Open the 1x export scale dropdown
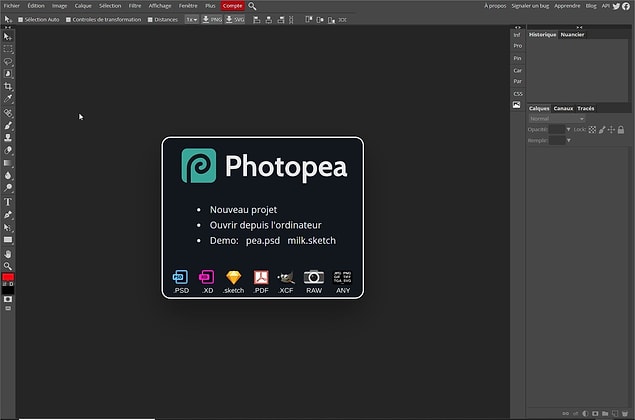The image size is (635, 420). pos(192,19)
